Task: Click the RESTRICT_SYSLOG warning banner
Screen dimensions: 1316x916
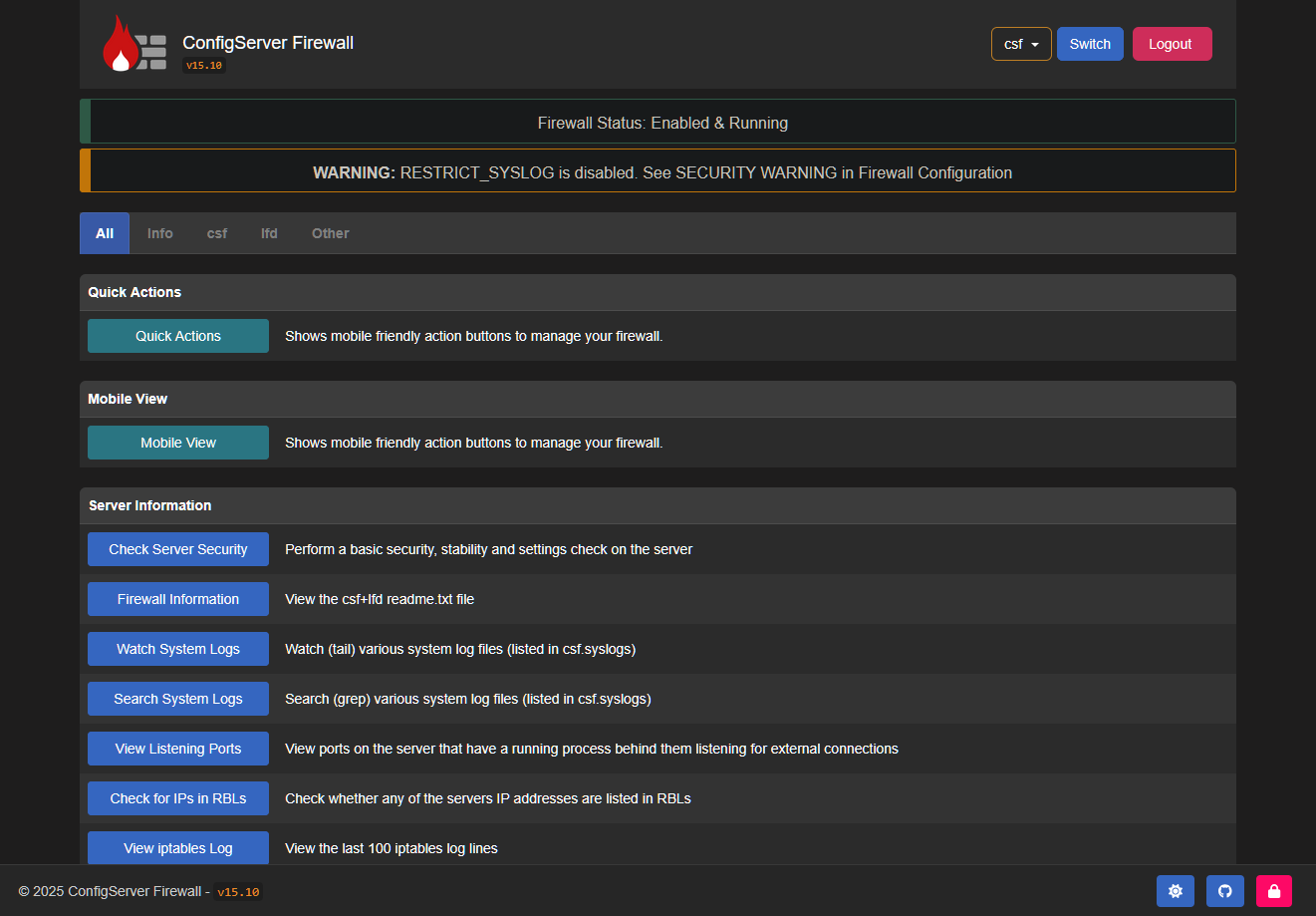Action: (658, 171)
